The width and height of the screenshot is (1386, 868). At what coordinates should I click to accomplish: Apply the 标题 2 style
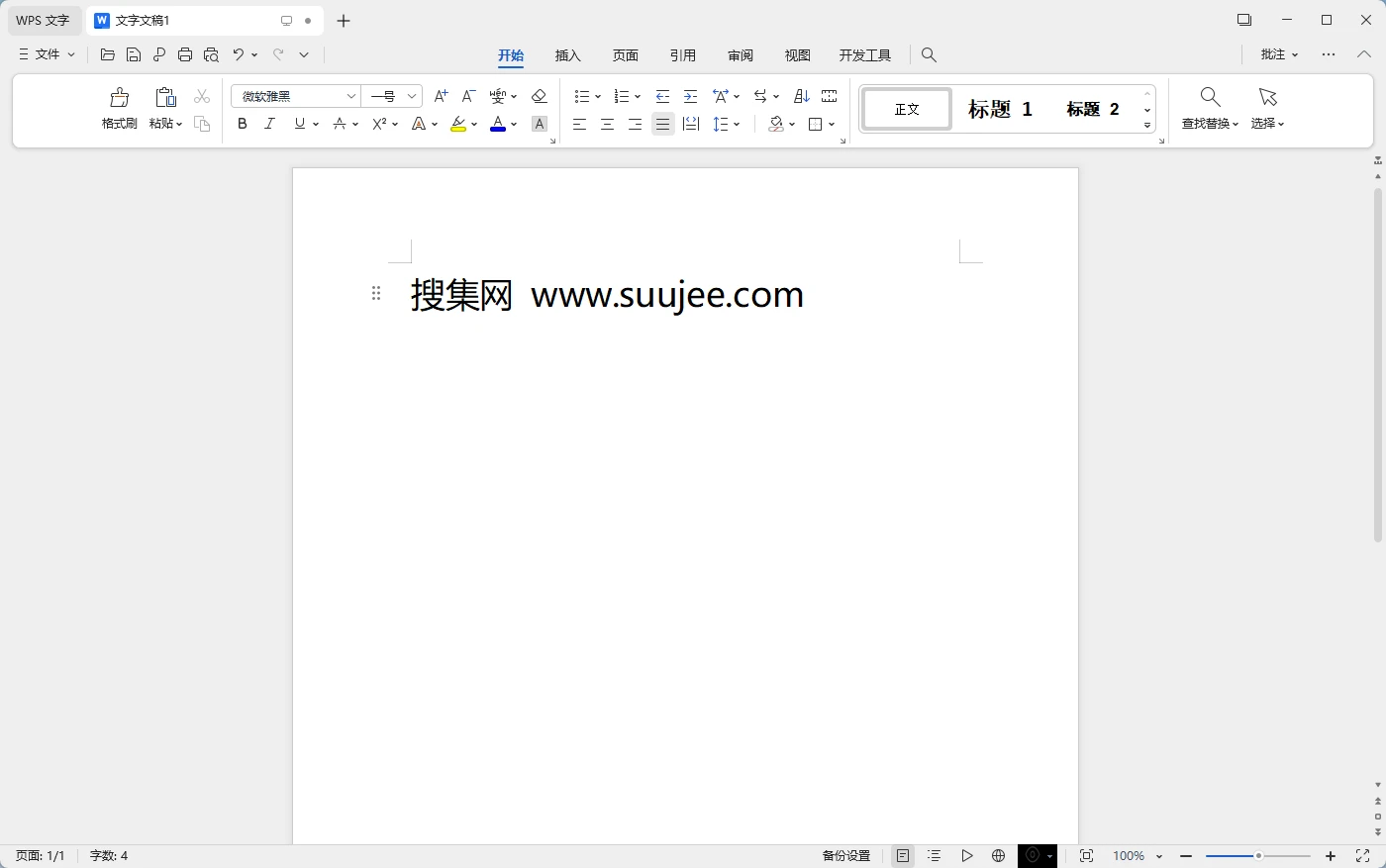[1093, 109]
